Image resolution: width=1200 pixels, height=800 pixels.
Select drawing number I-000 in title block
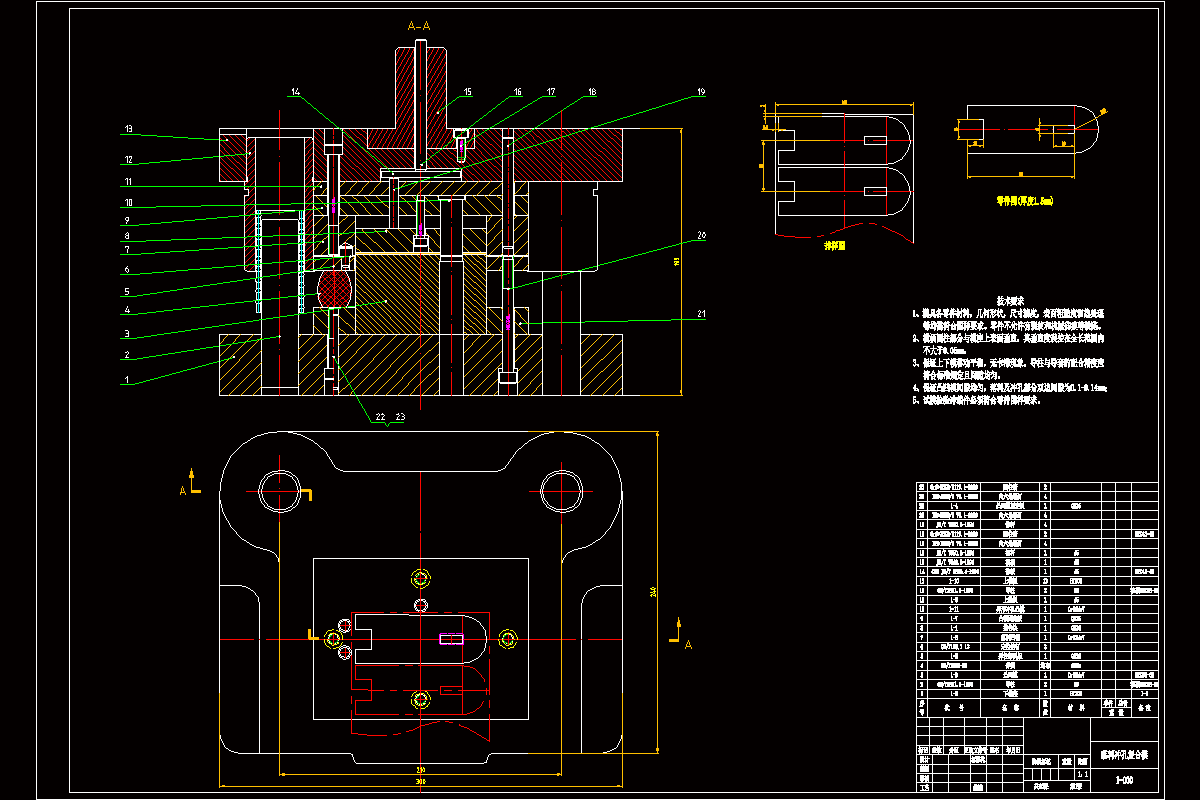coord(1125,780)
